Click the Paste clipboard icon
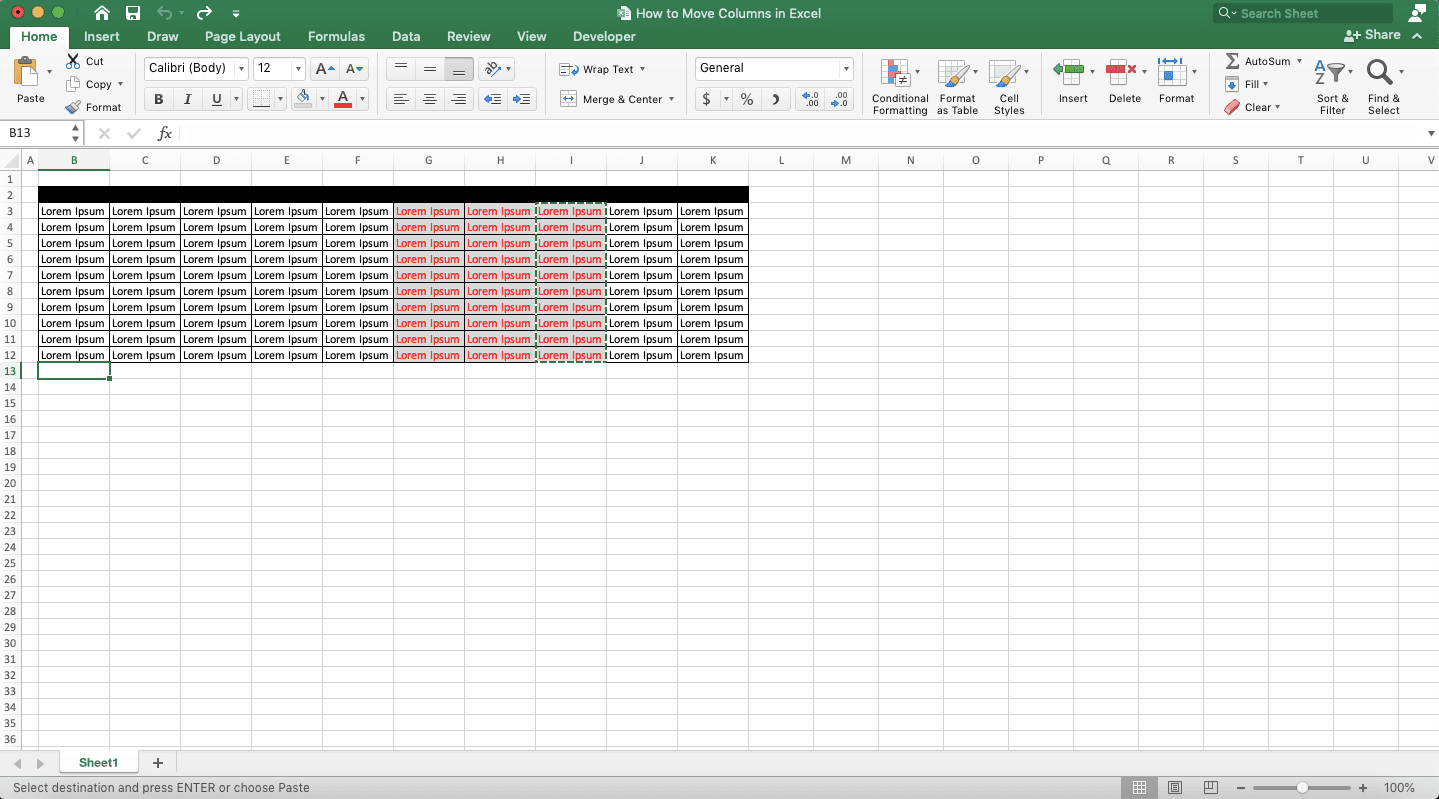1439x799 pixels. click(25, 72)
